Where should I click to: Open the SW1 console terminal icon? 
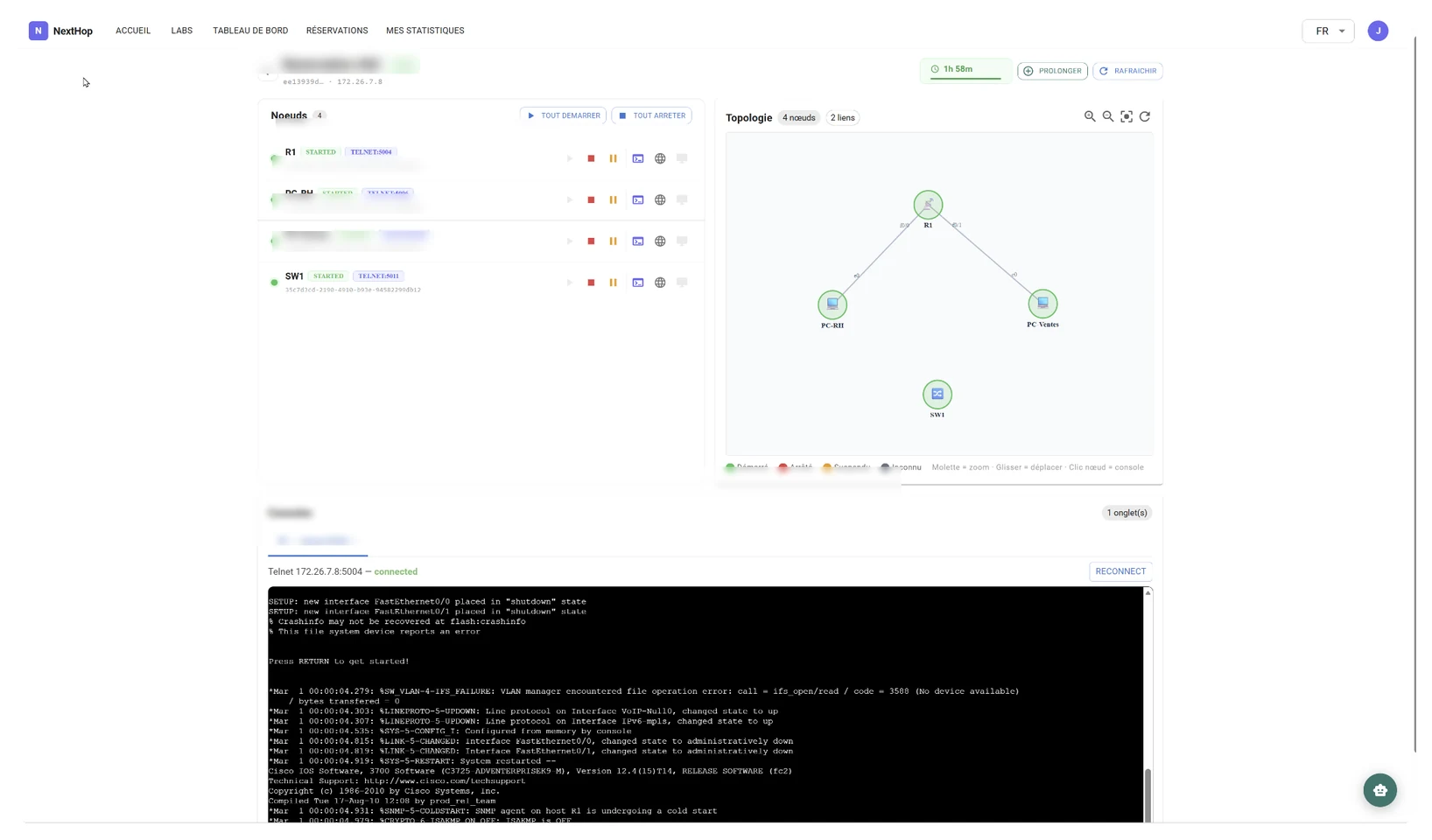[x=638, y=283]
